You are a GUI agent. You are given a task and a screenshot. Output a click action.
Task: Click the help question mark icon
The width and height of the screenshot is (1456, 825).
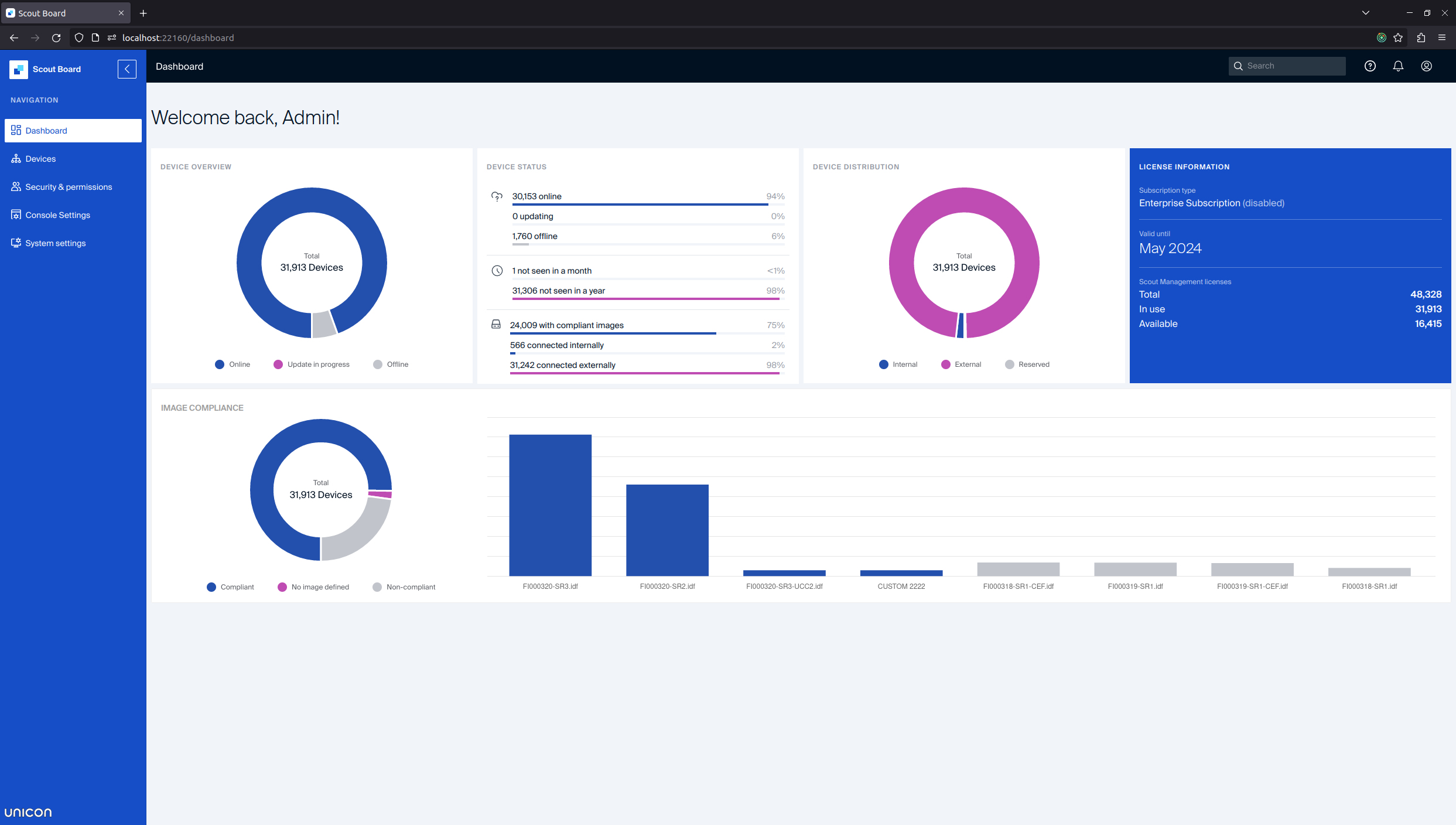point(1370,66)
